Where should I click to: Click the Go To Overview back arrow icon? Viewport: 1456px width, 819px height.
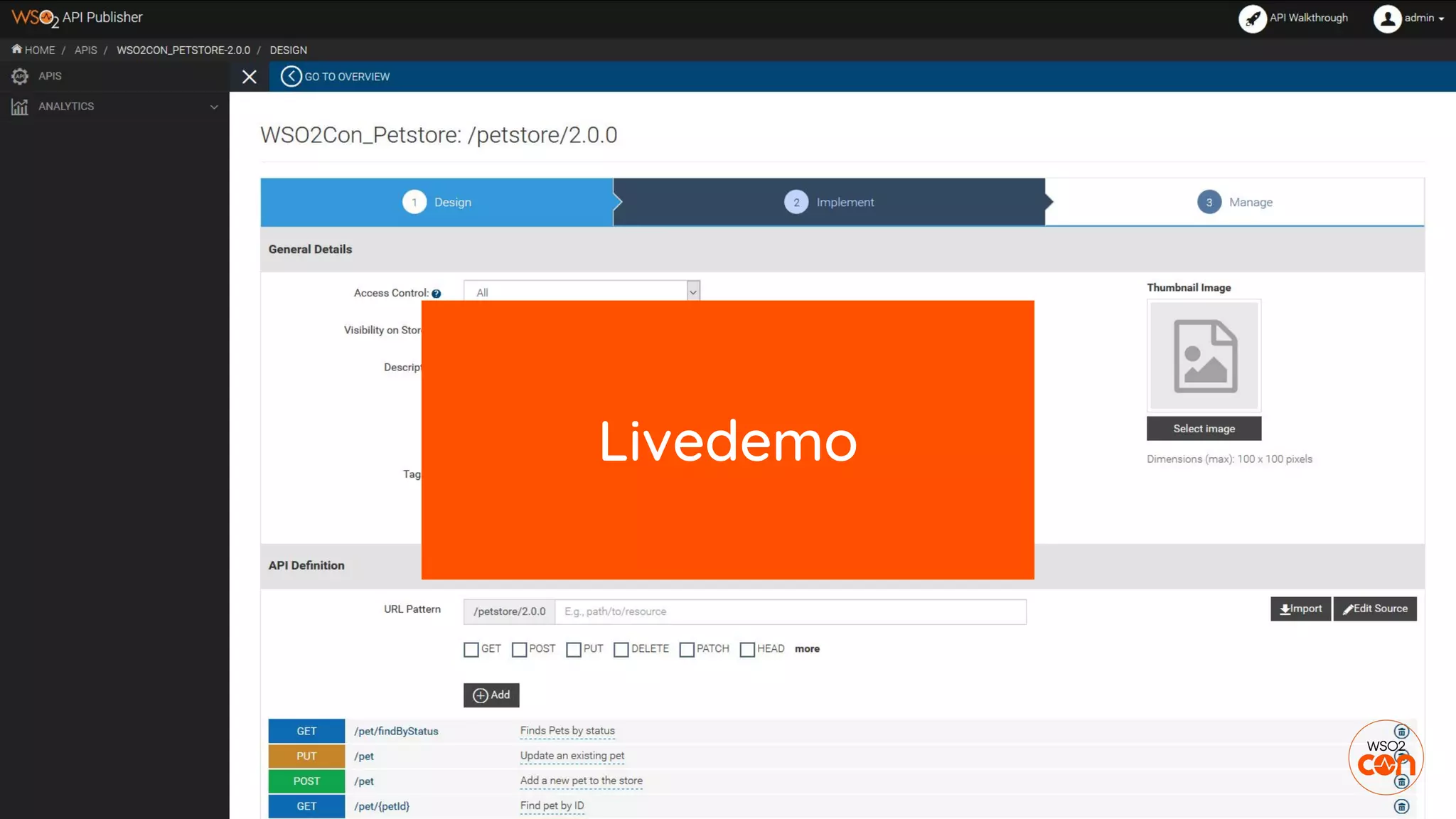(x=291, y=76)
